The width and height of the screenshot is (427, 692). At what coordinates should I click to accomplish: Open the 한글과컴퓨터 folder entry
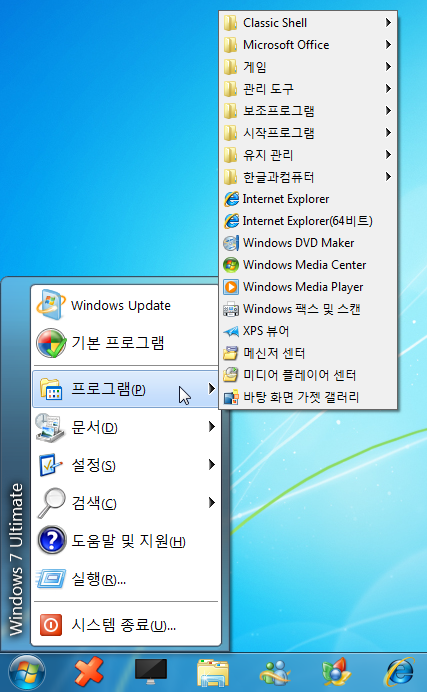pos(308,177)
